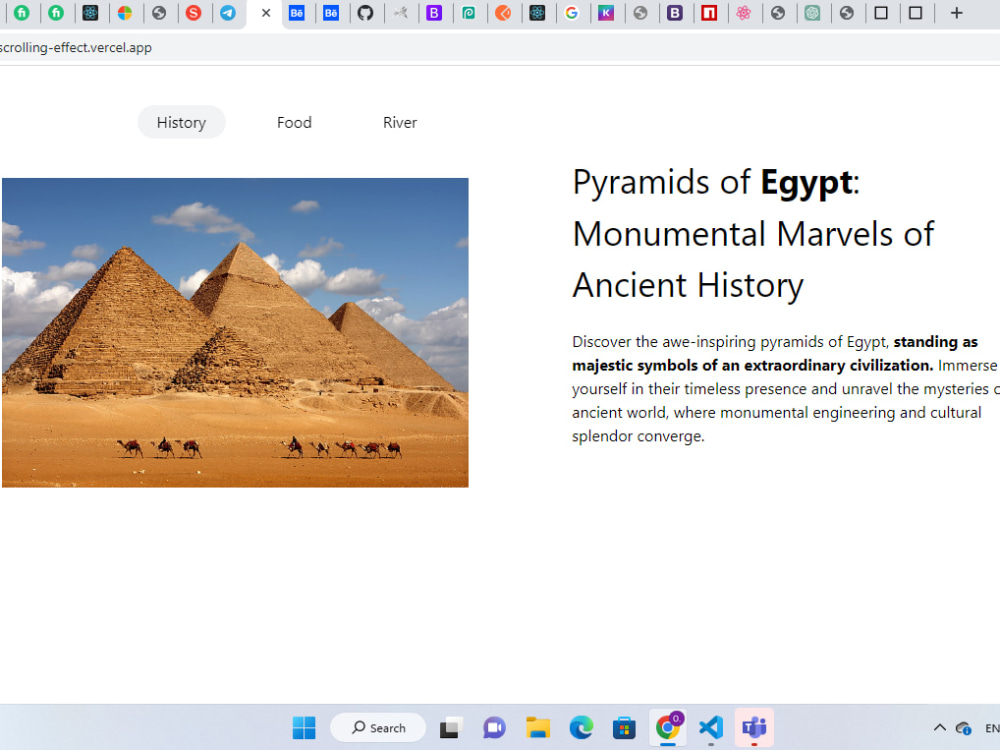Select the teal P icon browser tab
Image resolution: width=1000 pixels, height=750 pixels.
[x=469, y=13]
